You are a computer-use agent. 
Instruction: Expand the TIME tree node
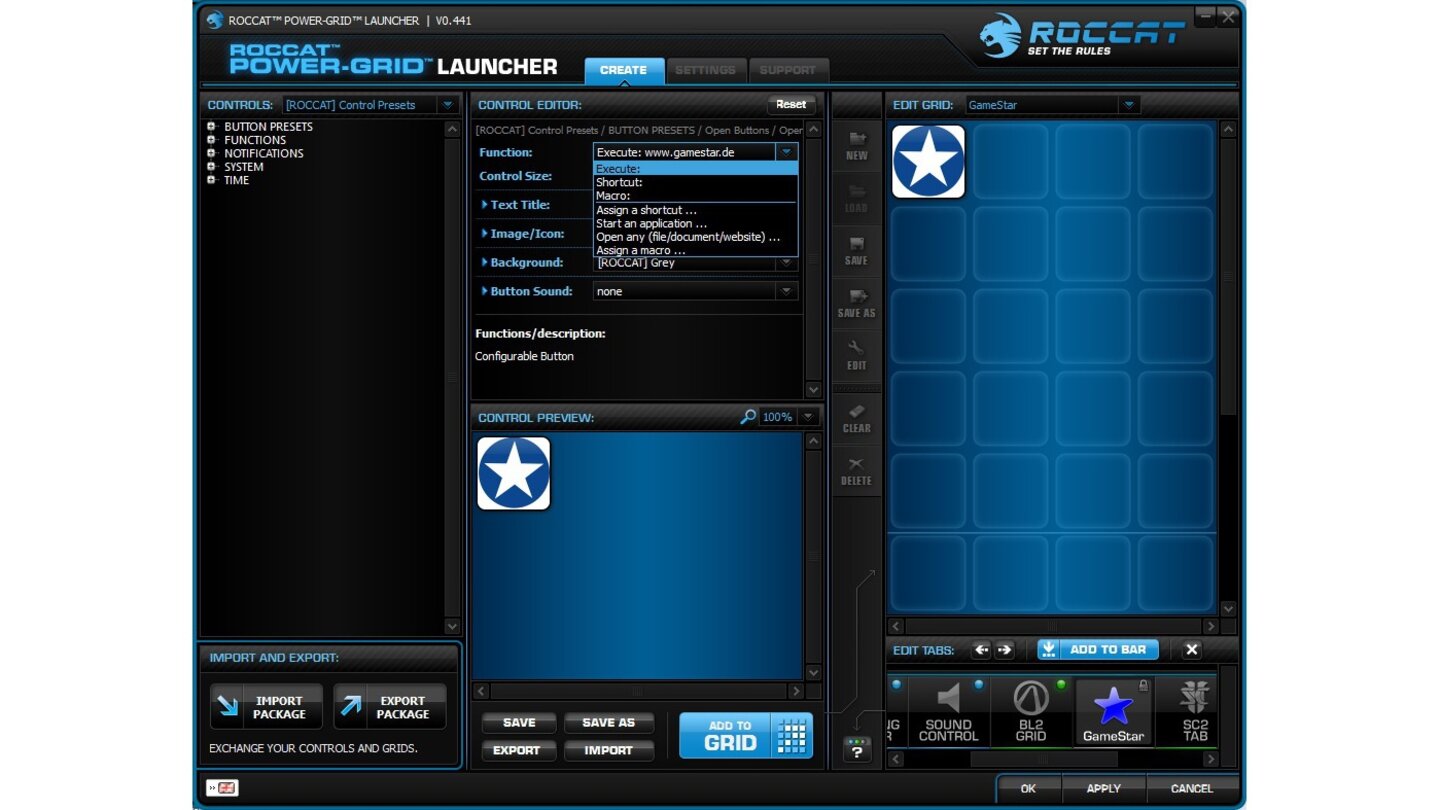click(211, 180)
